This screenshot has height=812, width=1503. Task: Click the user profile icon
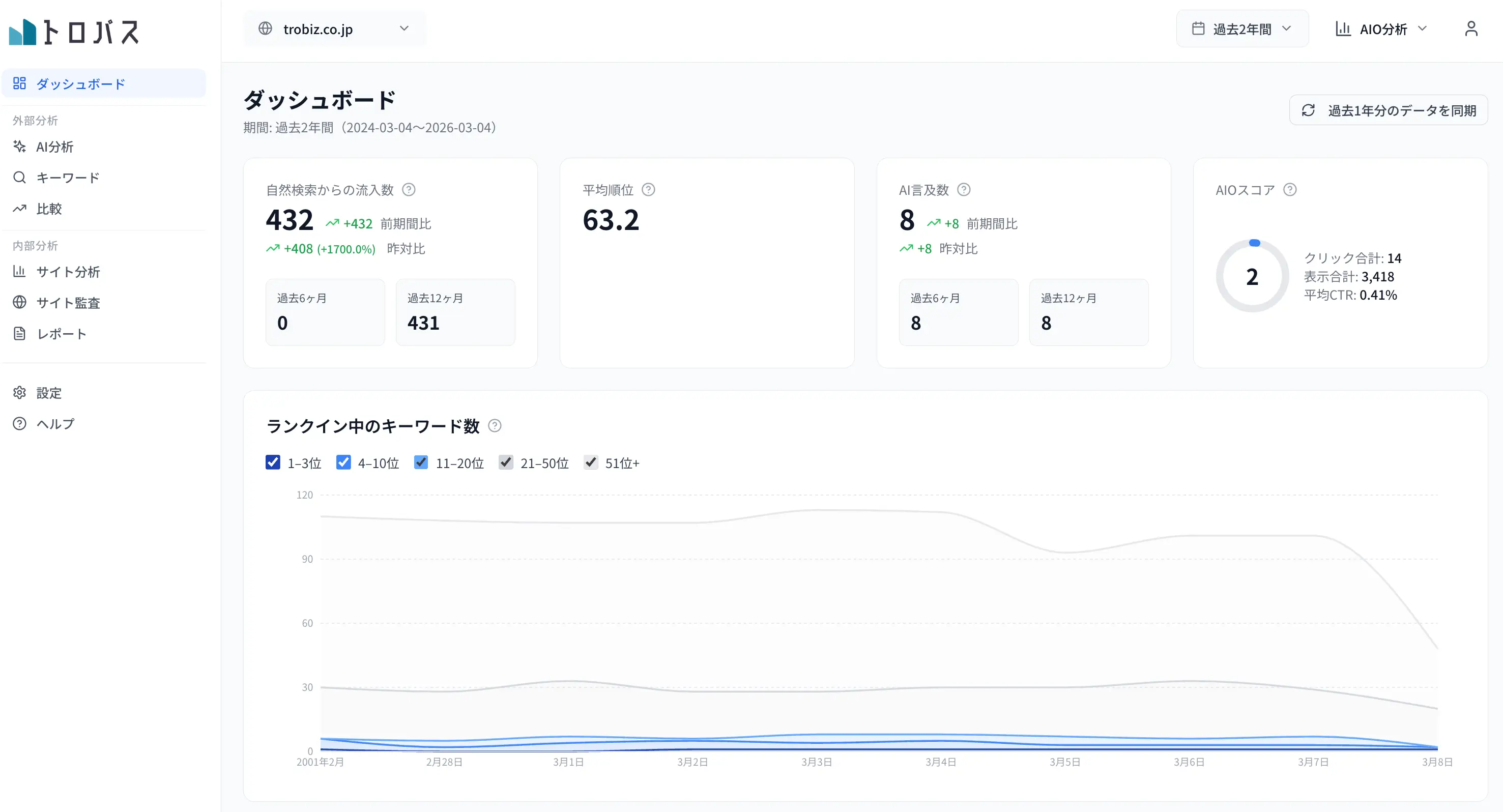pyautogui.click(x=1470, y=28)
